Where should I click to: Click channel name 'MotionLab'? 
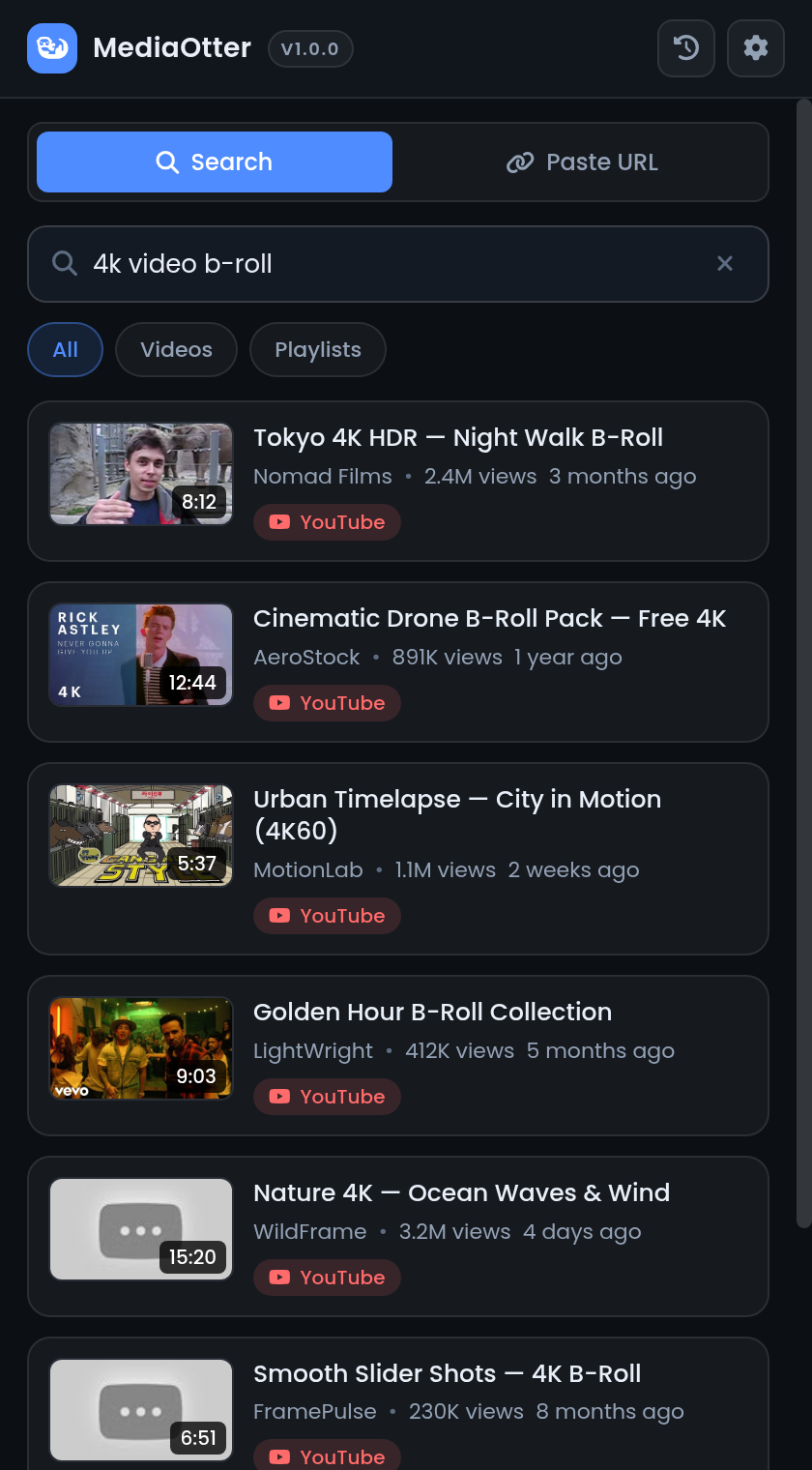coord(308,870)
